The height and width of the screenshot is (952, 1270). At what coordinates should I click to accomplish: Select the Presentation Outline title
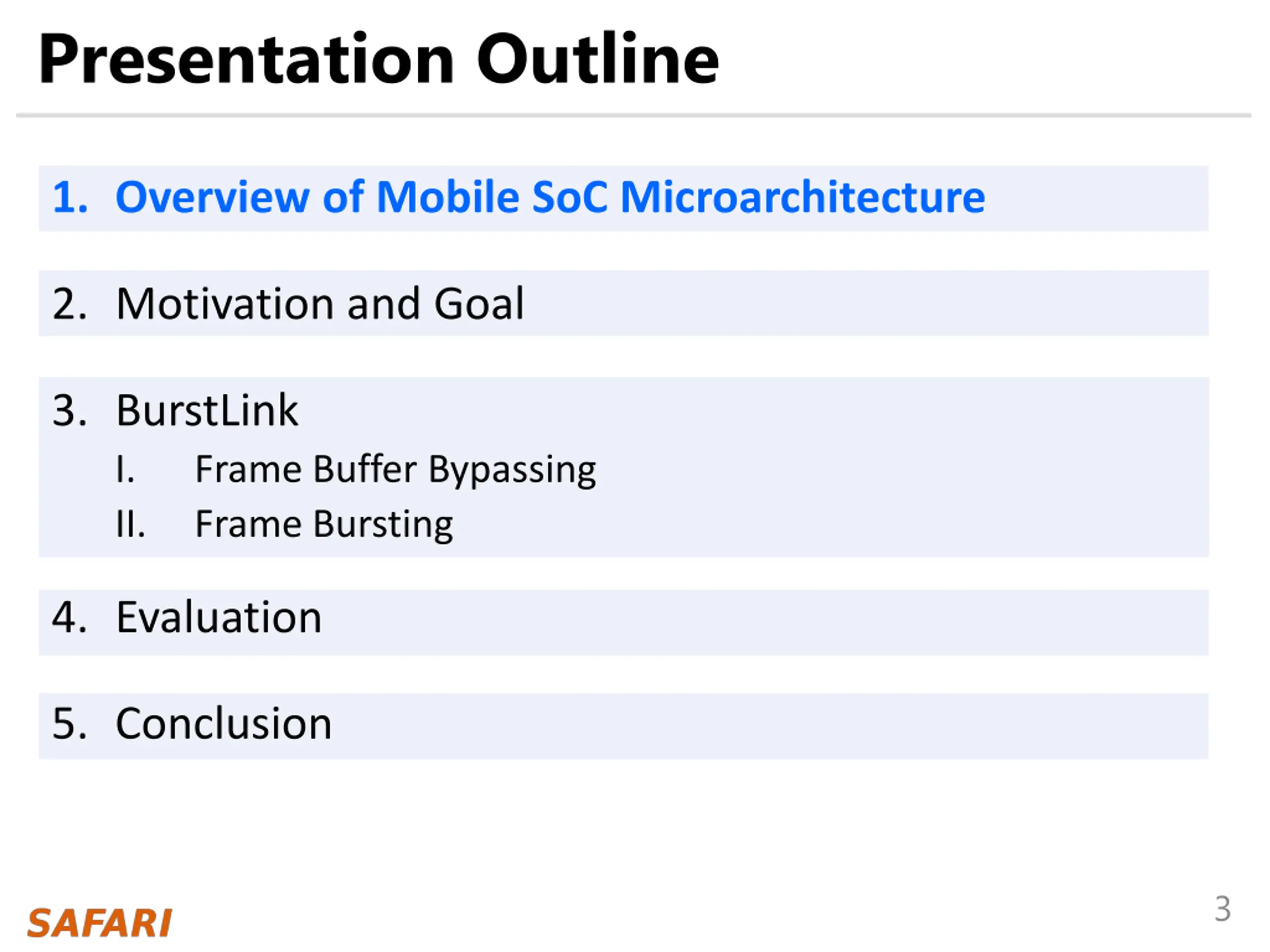coord(379,59)
